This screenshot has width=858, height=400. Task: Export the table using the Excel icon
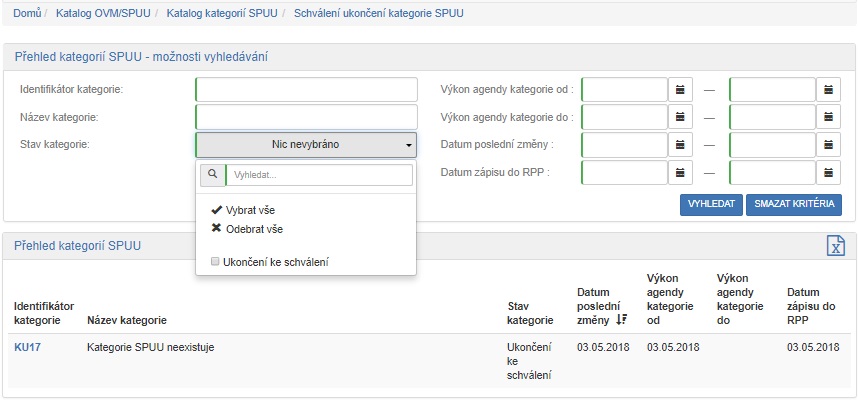pos(835,246)
